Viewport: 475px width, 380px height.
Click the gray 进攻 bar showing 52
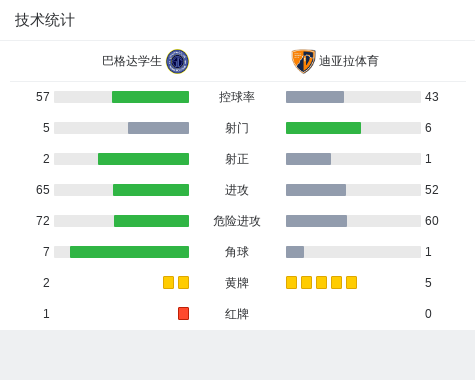click(316, 190)
